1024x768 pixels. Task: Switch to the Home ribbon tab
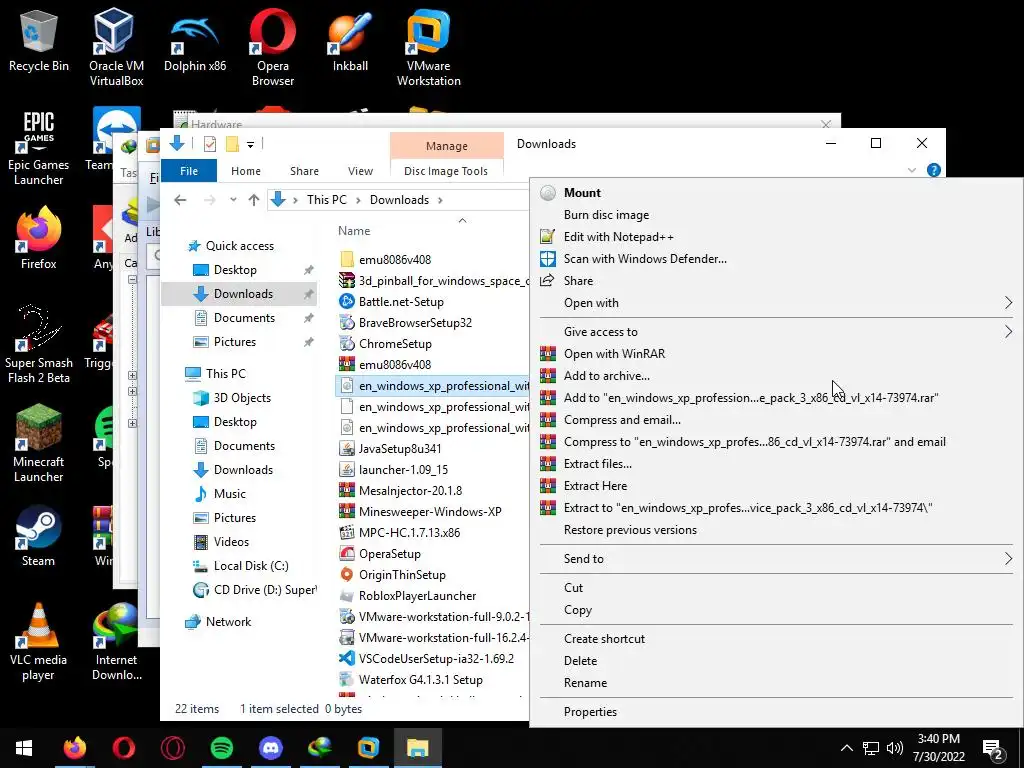click(246, 171)
